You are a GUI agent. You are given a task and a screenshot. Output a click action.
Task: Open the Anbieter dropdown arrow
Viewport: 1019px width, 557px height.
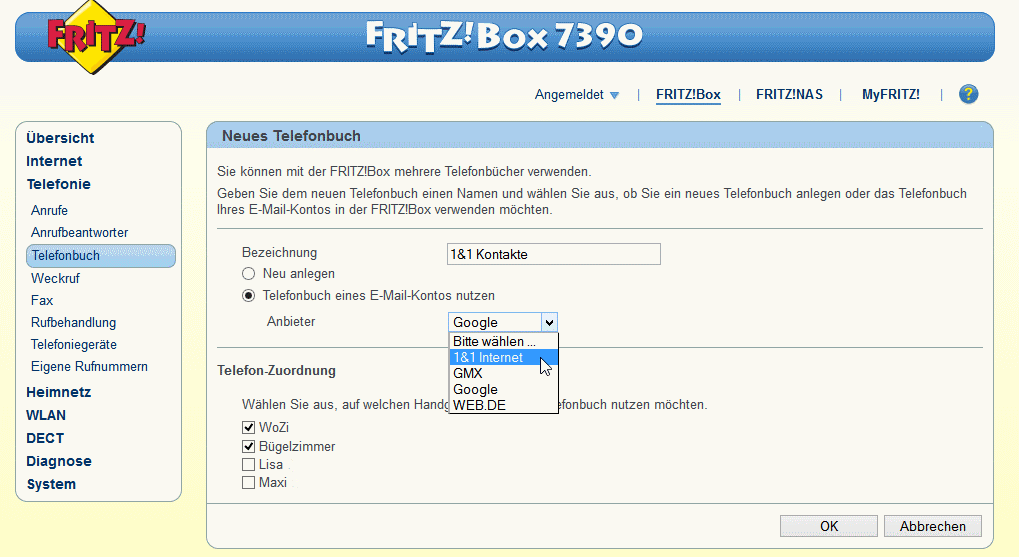[x=548, y=322]
